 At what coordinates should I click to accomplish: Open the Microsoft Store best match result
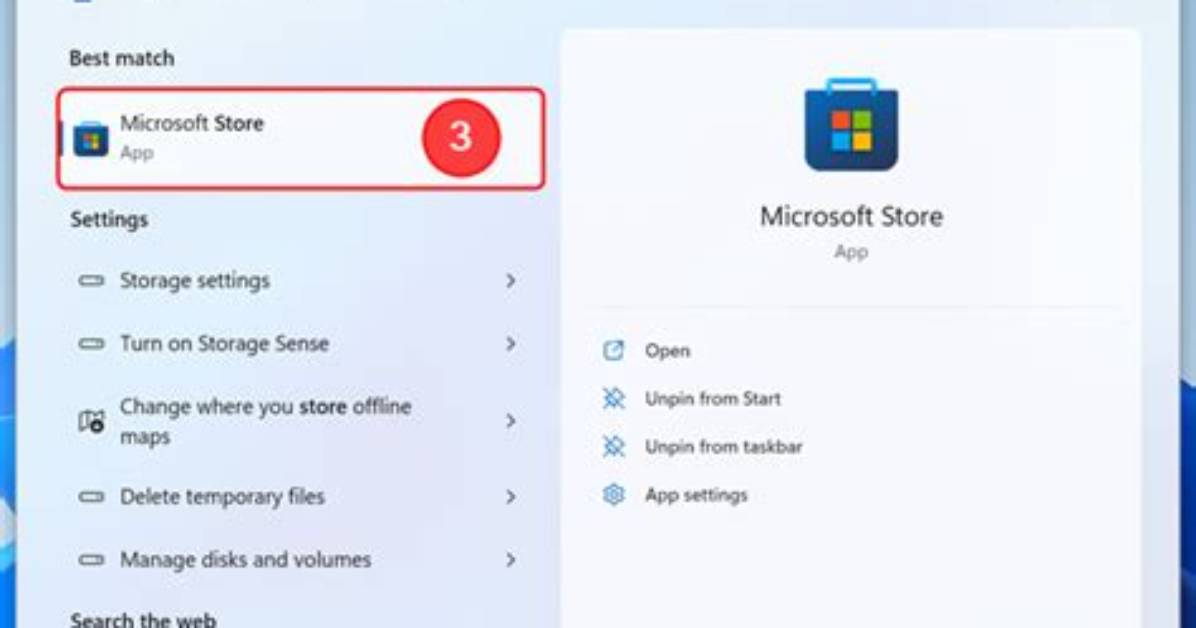click(x=301, y=138)
